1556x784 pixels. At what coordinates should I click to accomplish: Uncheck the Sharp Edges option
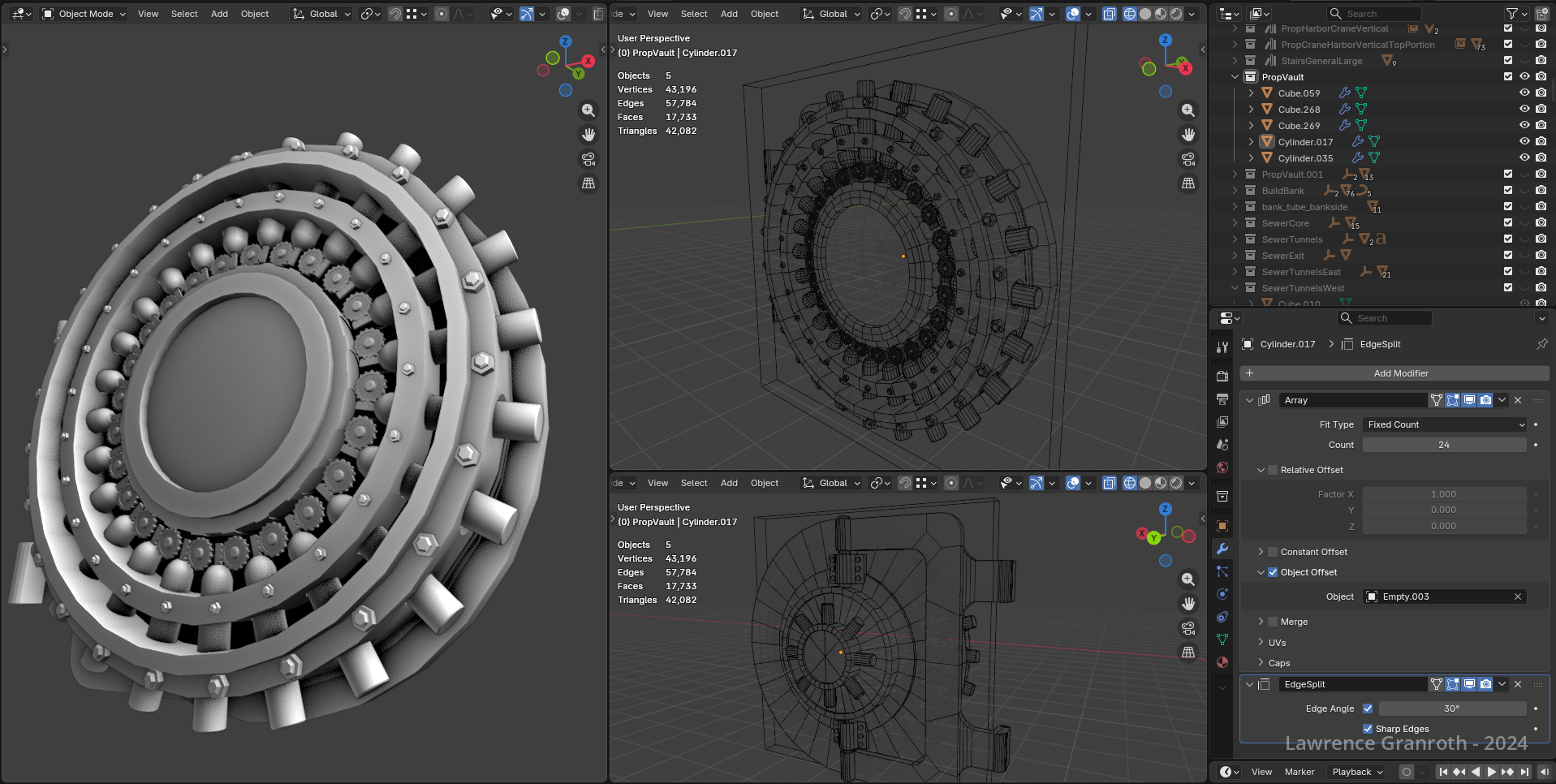[1368, 729]
